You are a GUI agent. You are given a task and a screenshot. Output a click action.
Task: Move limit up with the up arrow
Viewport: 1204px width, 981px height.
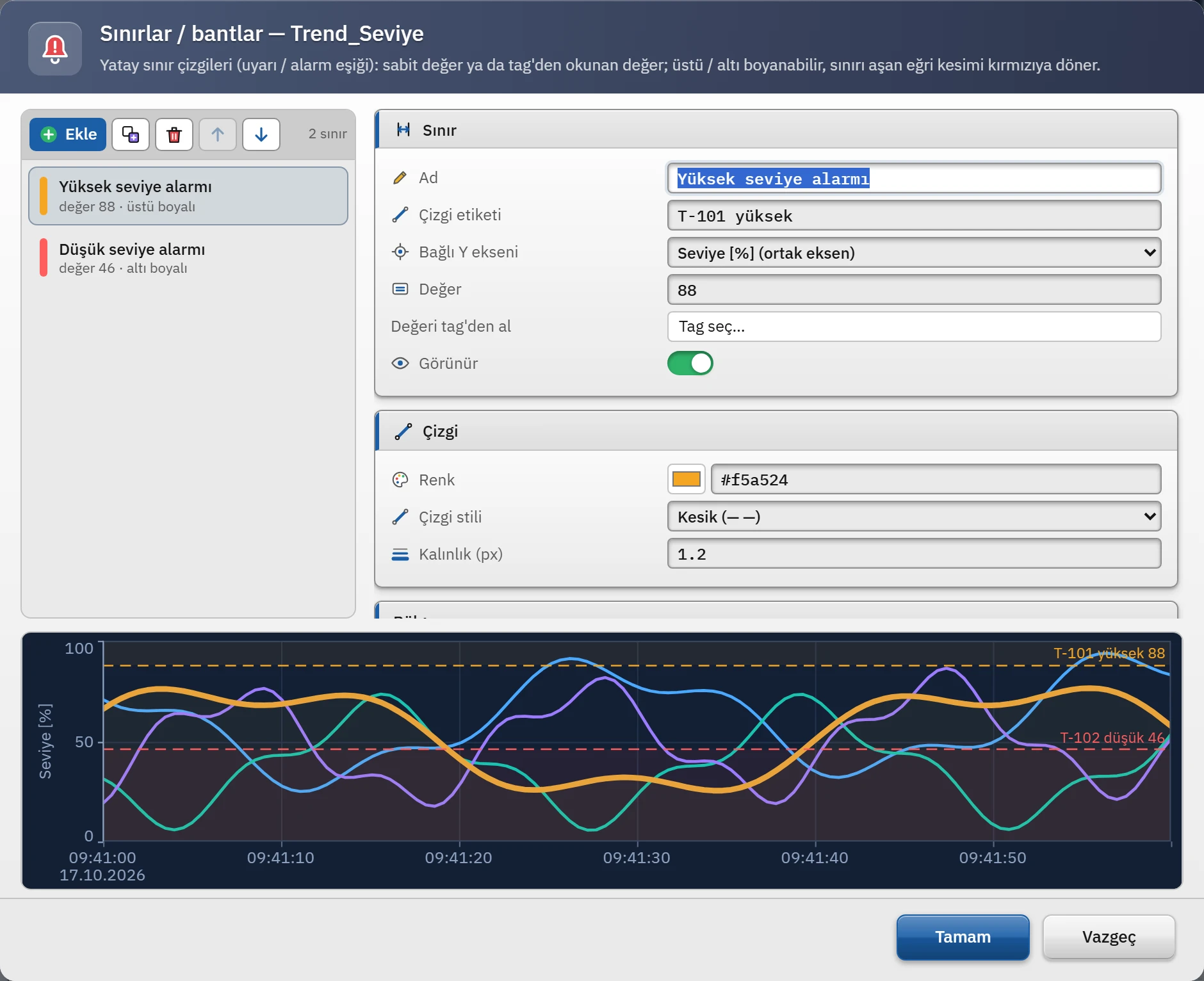click(218, 134)
